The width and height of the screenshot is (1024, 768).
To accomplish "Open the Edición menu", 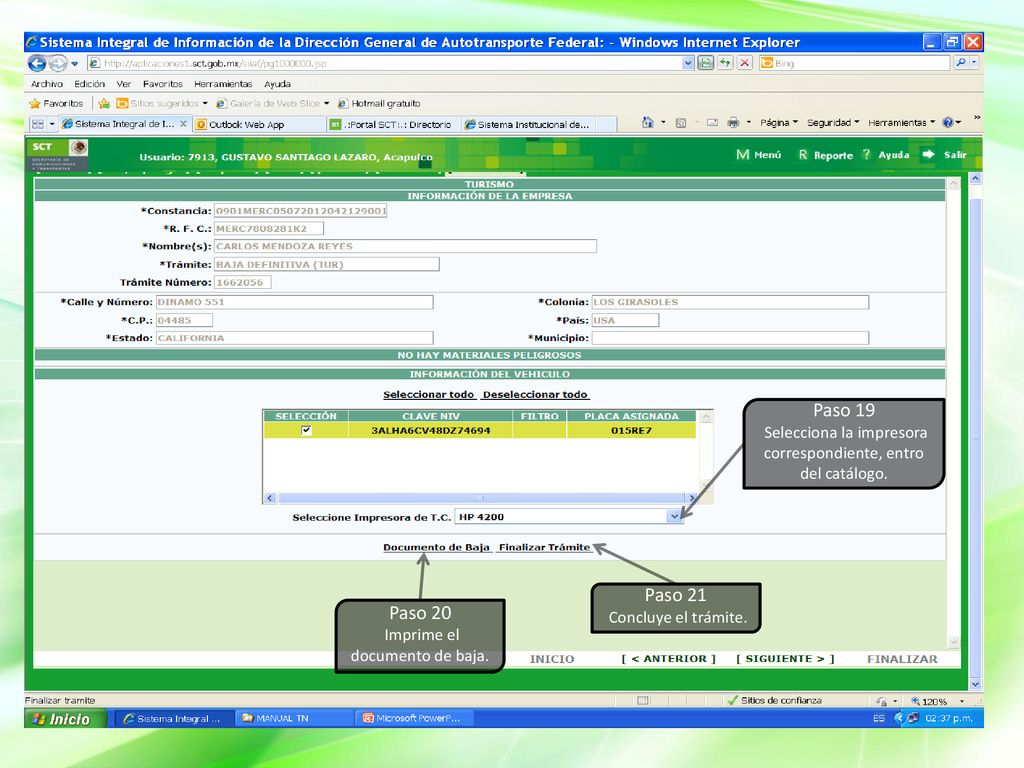I will [89, 84].
